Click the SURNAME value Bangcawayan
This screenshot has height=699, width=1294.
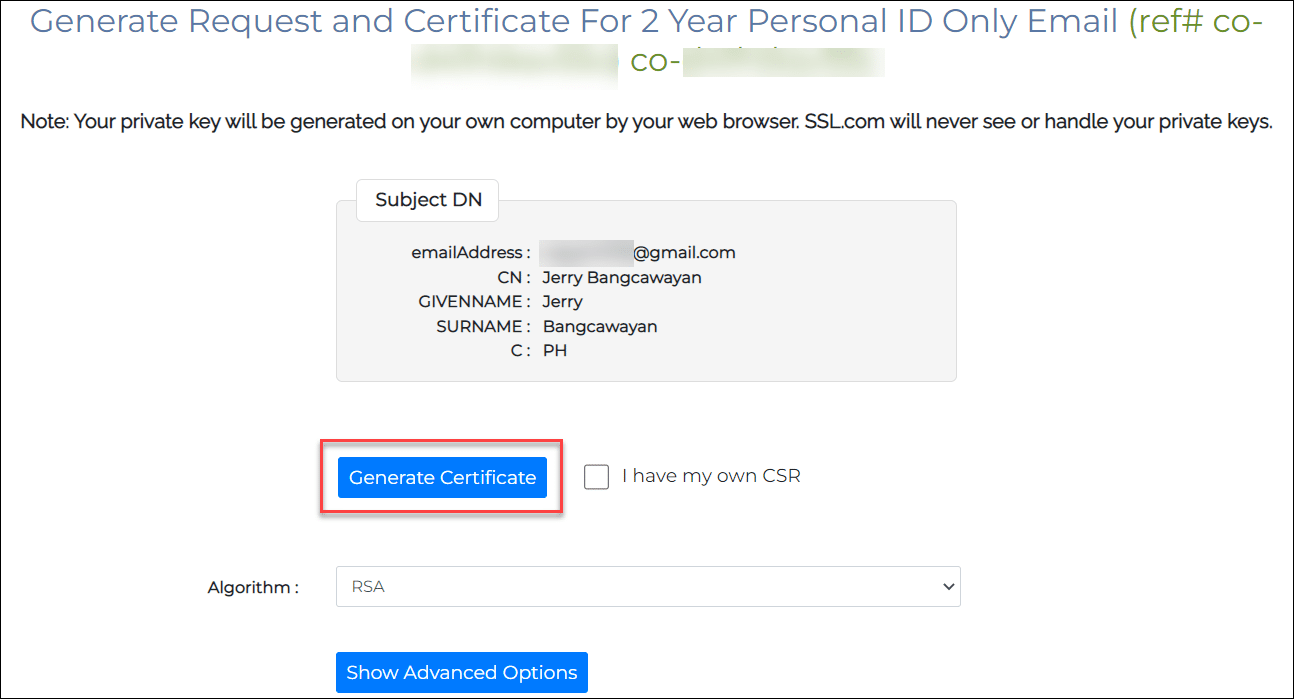(x=600, y=326)
